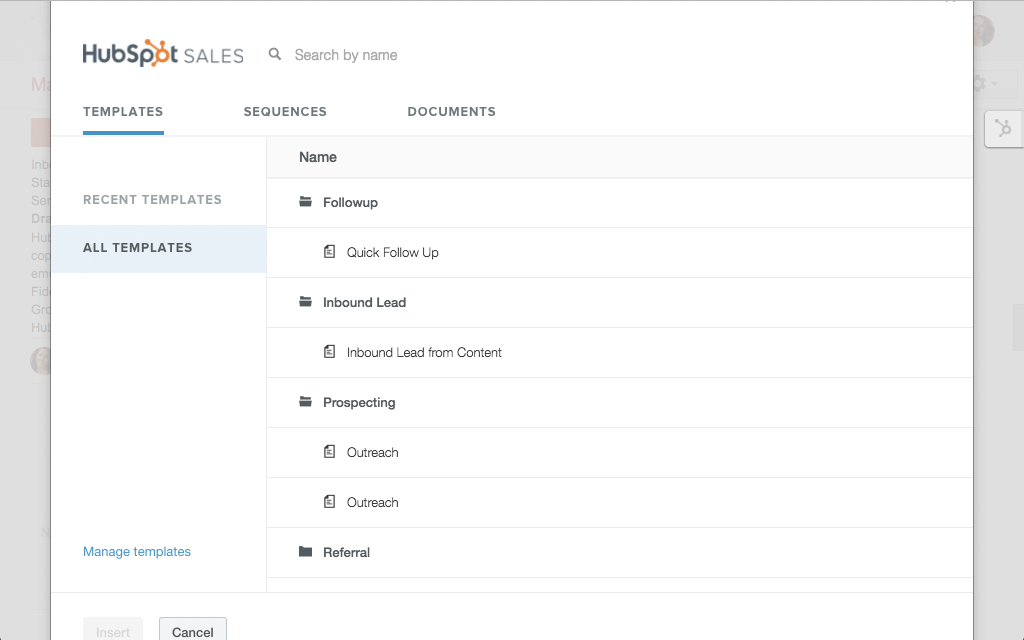Screen dimensions: 1024x640
Task: Click Inbound Lead from Content template icon
Action: click(x=330, y=351)
